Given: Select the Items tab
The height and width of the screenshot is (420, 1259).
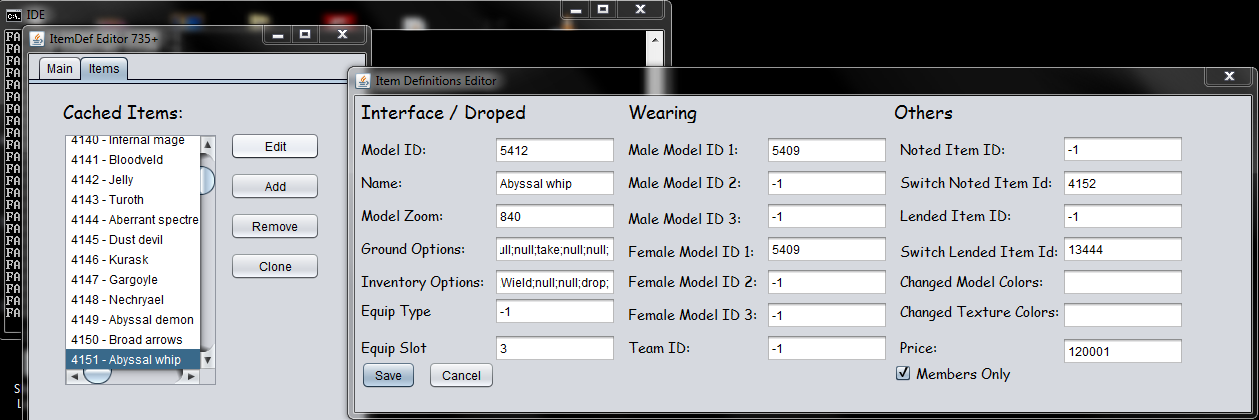Looking at the screenshot, I should point(103,68).
